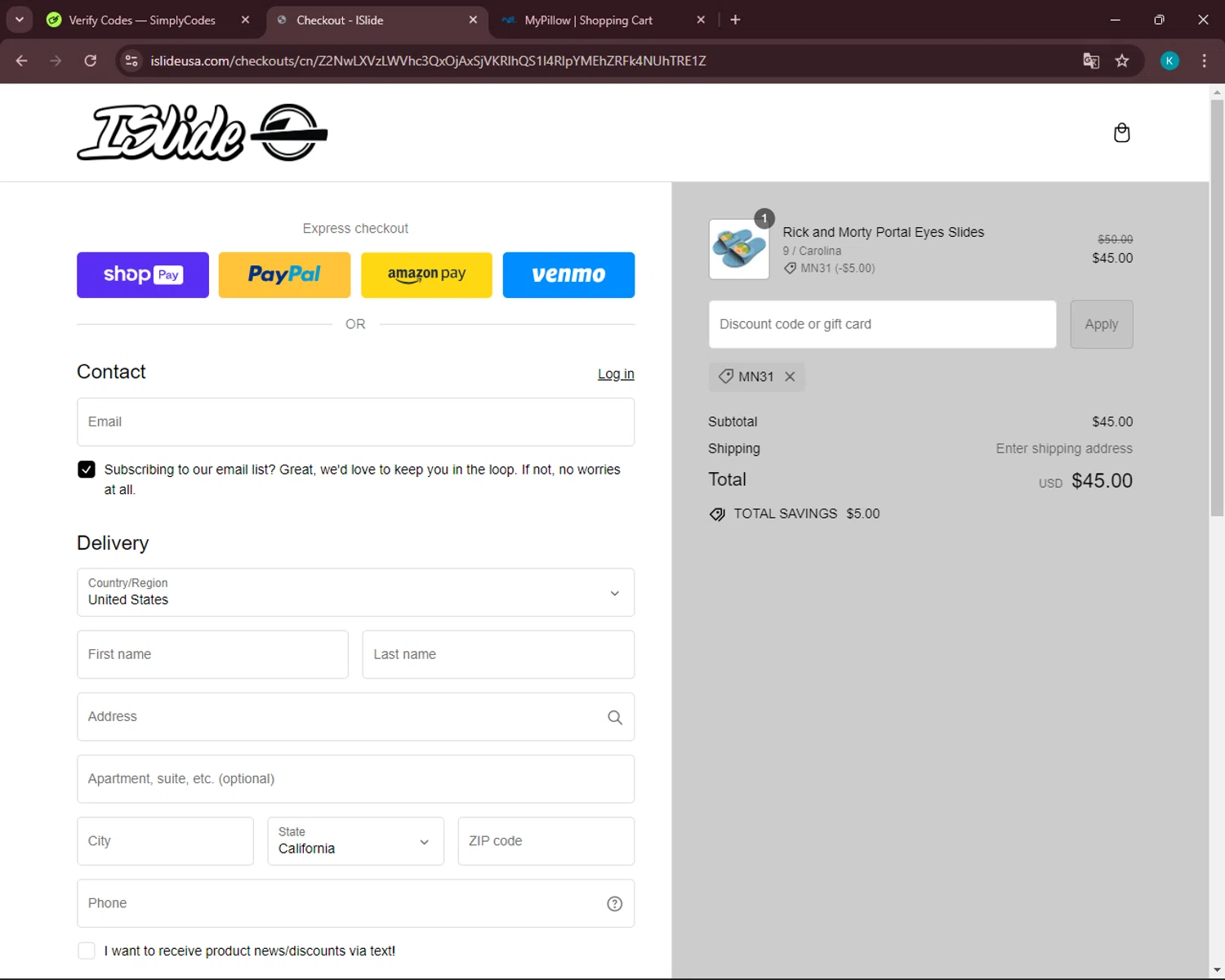Click the Rick and Morty Portal Eyes Slides title

[x=884, y=232]
